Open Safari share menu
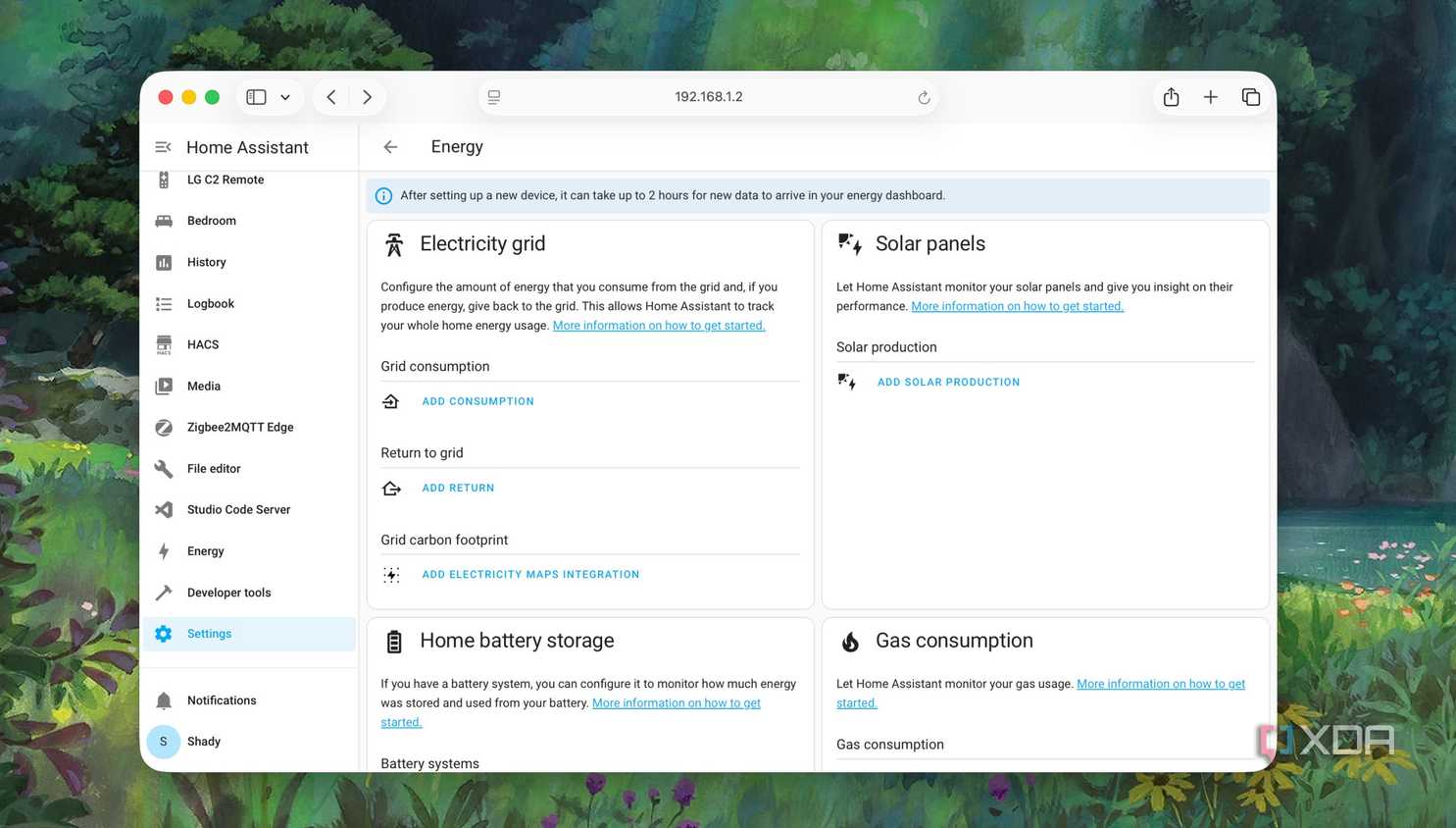The image size is (1456, 828). click(x=1171, y=96)
